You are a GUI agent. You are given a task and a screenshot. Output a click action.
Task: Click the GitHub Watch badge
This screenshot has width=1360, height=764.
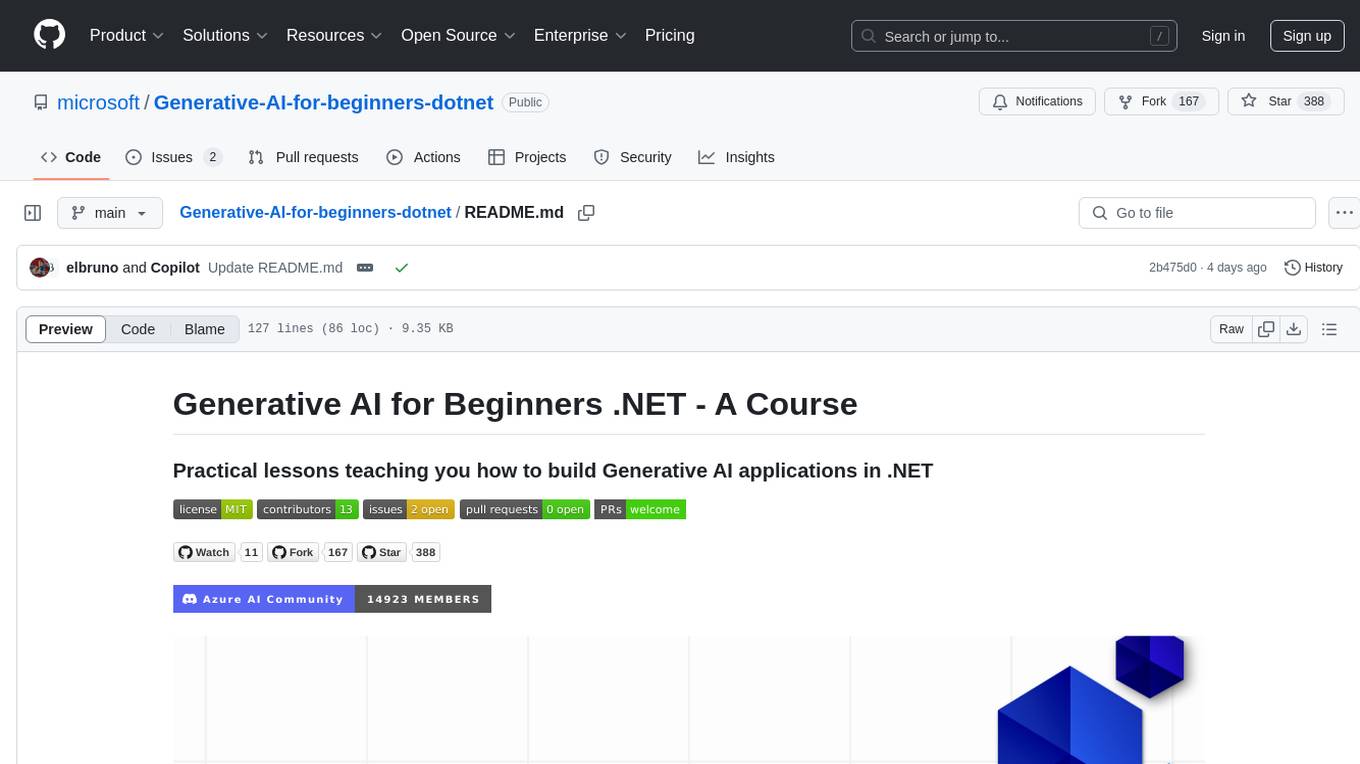(204, 552)
